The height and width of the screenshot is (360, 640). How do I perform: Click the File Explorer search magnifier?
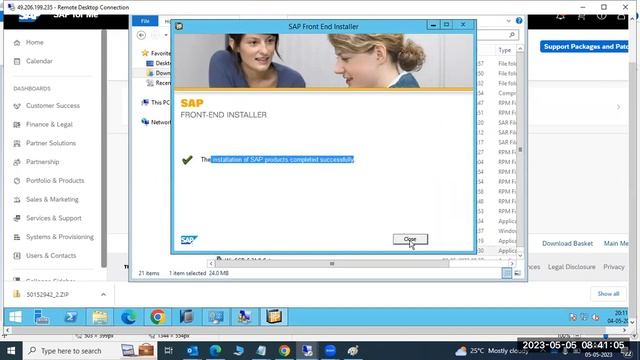point(512,35)
